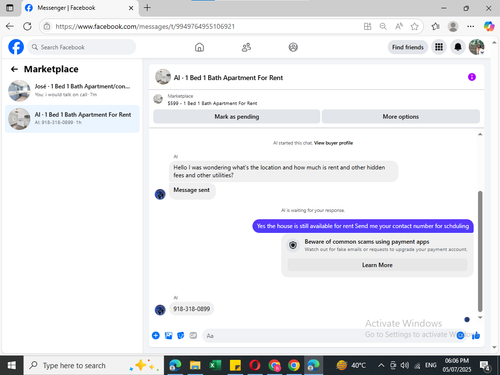Open the volume control in system tray
Image resolution: width=500 pixels, height=375 pixels.
pyautogui.click(x=405, y=366)
